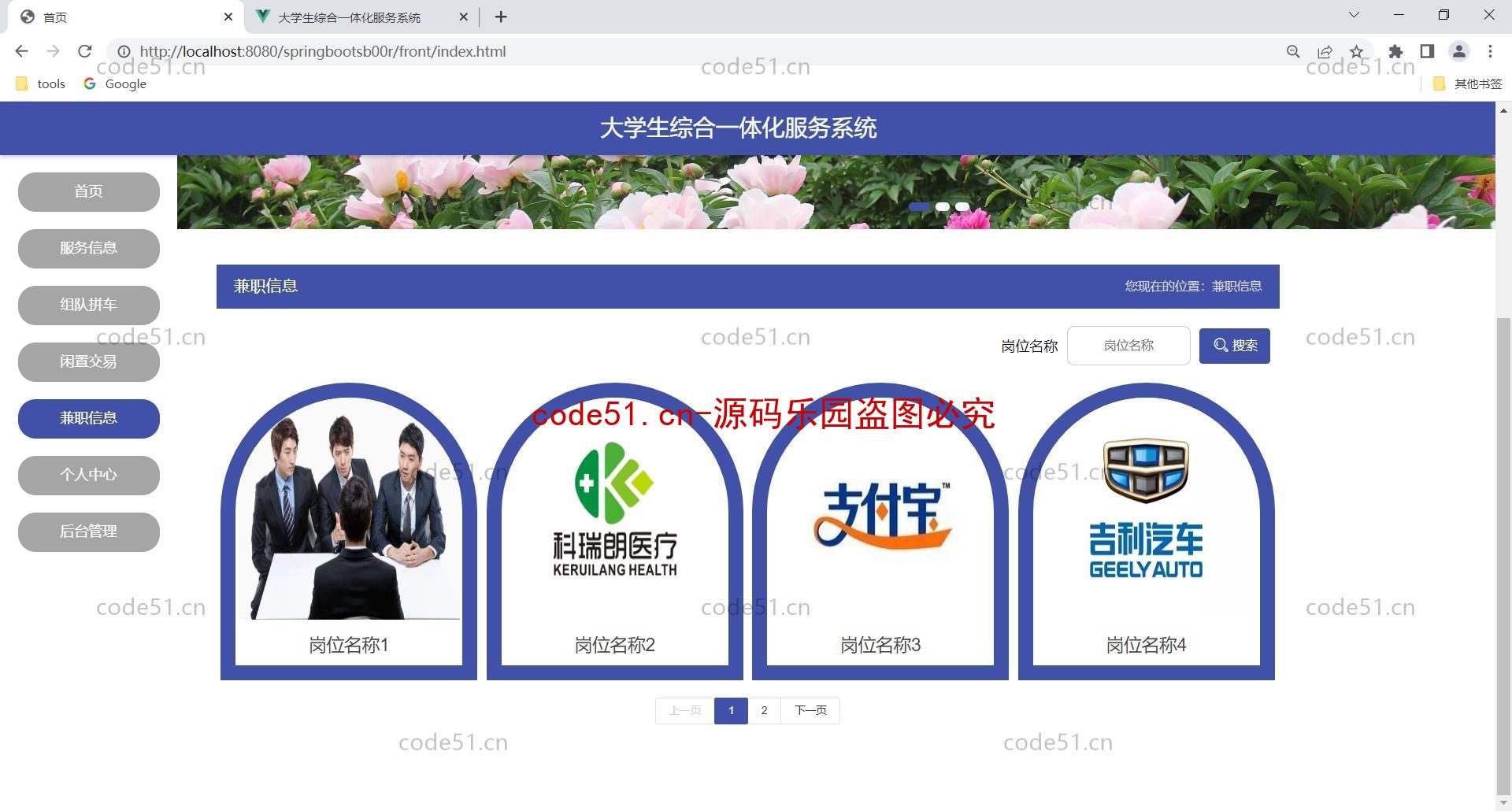Click the browser forward arrow
The width and height of the screenshot is (1512, 811).
click(53, 51)
